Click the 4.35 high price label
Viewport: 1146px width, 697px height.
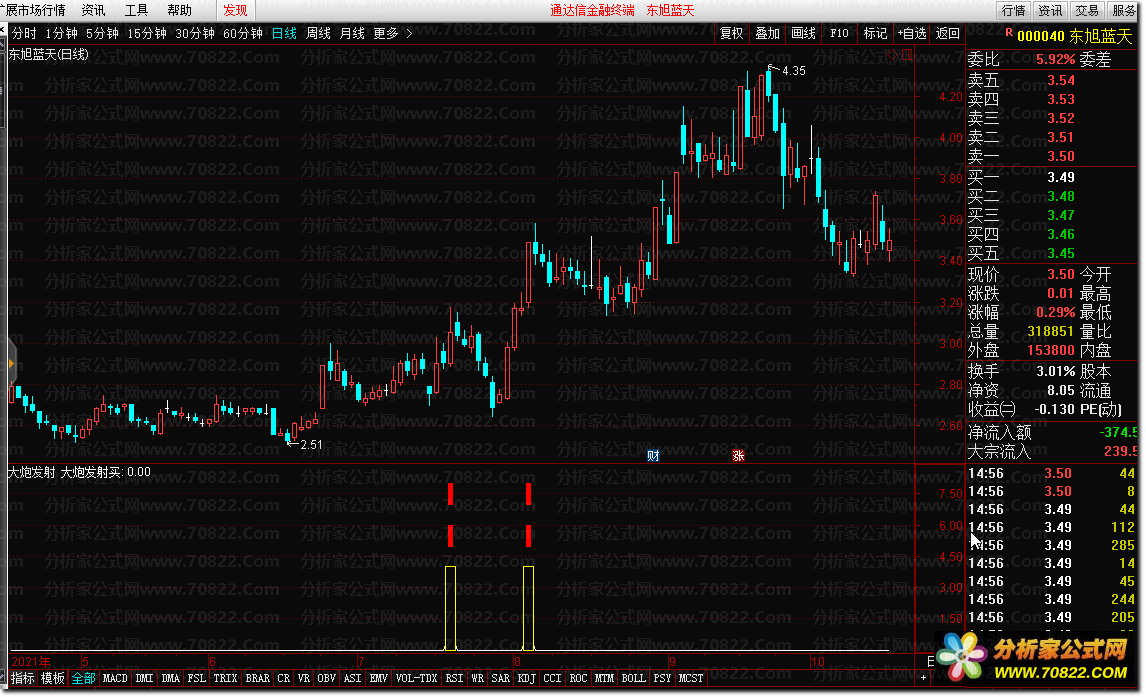(794, 71)
